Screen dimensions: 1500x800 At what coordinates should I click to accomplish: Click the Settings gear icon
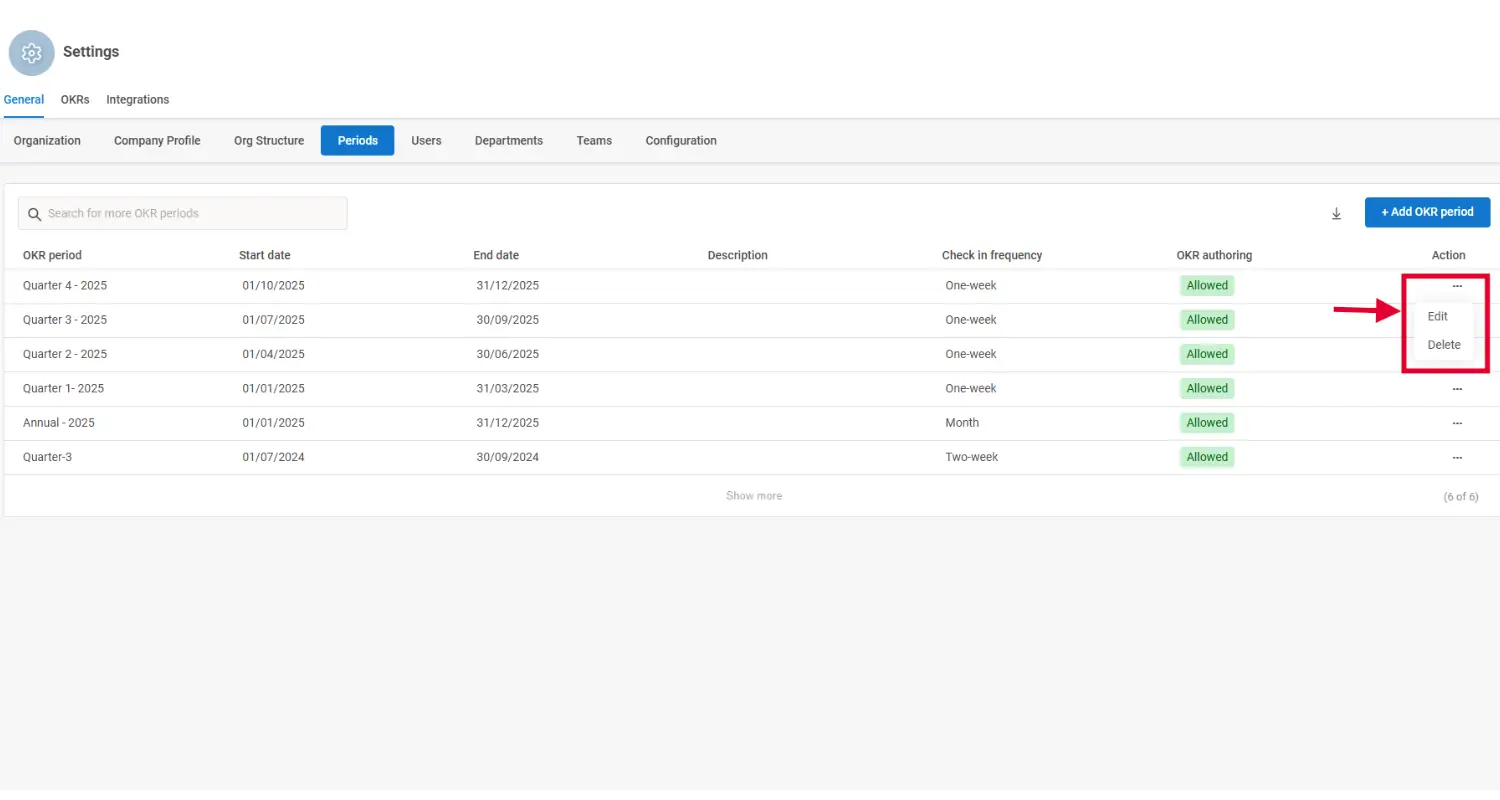click(x=30, y=52)
